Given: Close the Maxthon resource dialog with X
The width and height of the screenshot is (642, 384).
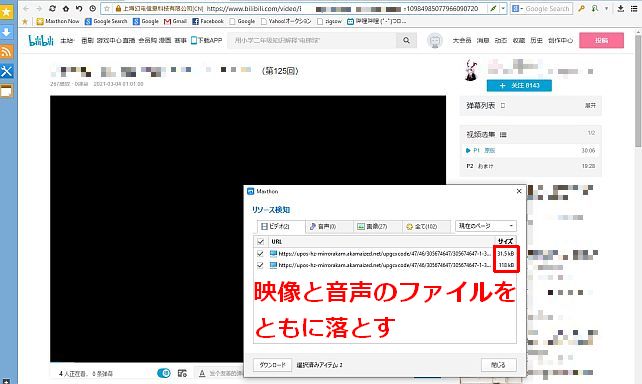Looking at the screenshot, I should (x=519, y=191).
